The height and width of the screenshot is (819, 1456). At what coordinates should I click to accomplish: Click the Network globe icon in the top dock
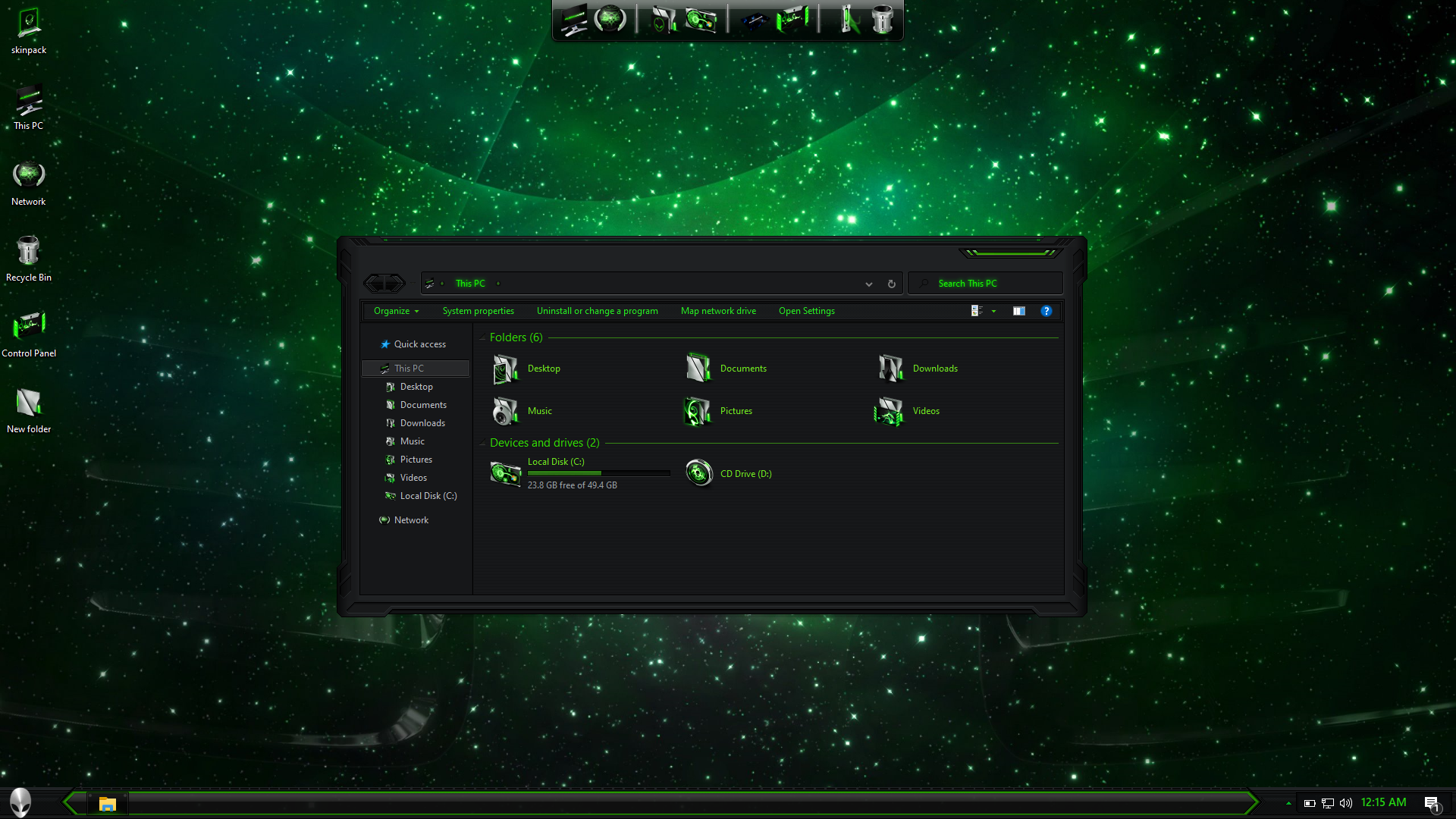tap(610, 19)
